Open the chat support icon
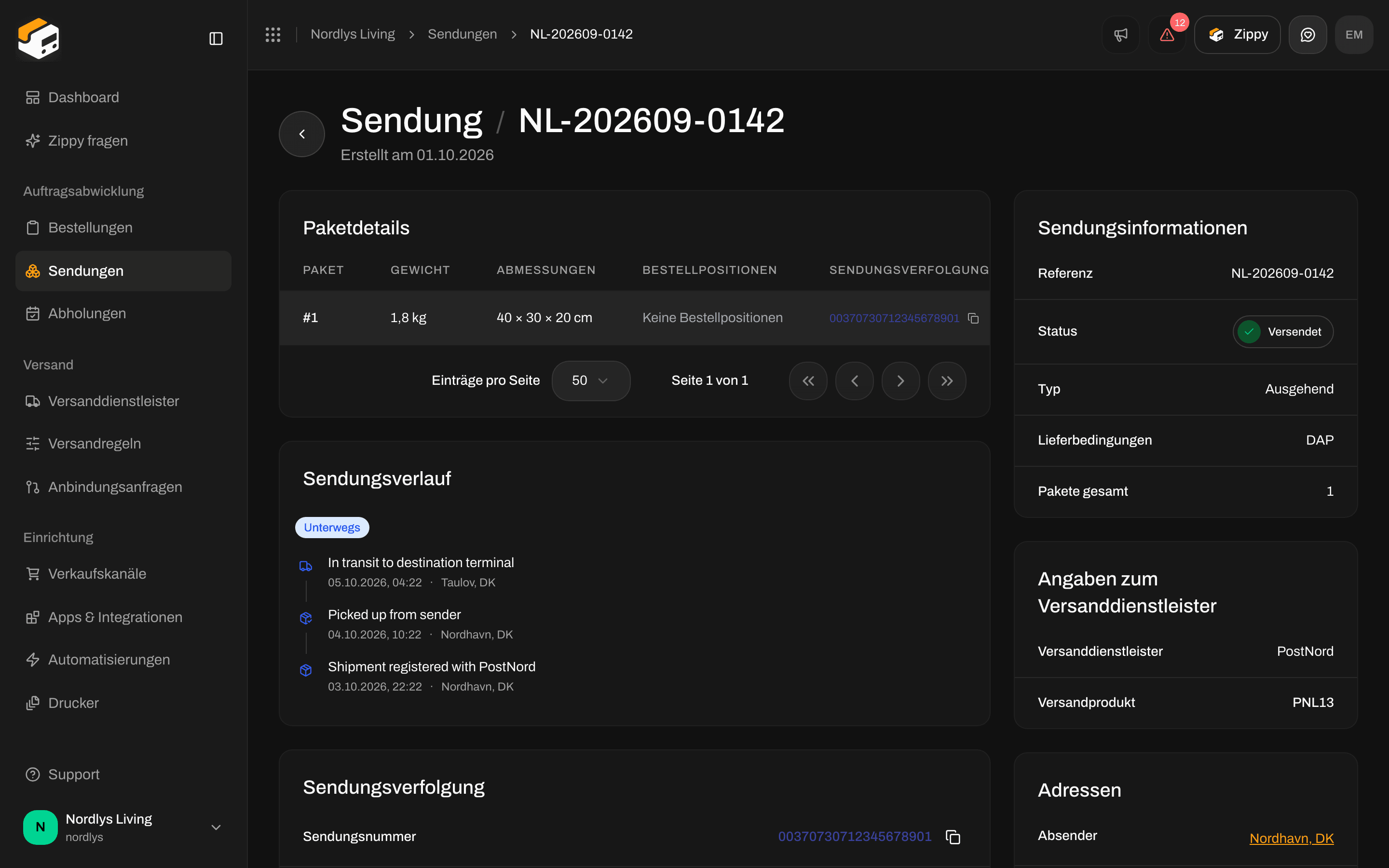Viewport: 1389px width, 868px height. (x=1307, y=34)
